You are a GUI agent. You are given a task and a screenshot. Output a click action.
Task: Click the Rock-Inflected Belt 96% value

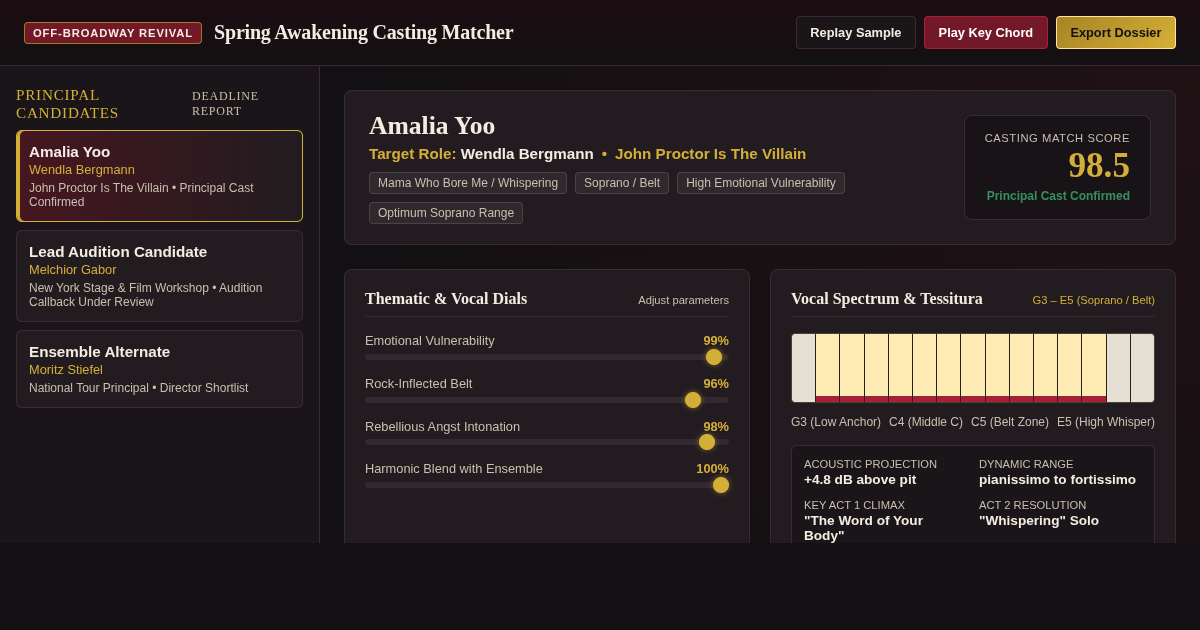(x=716, y=384)
